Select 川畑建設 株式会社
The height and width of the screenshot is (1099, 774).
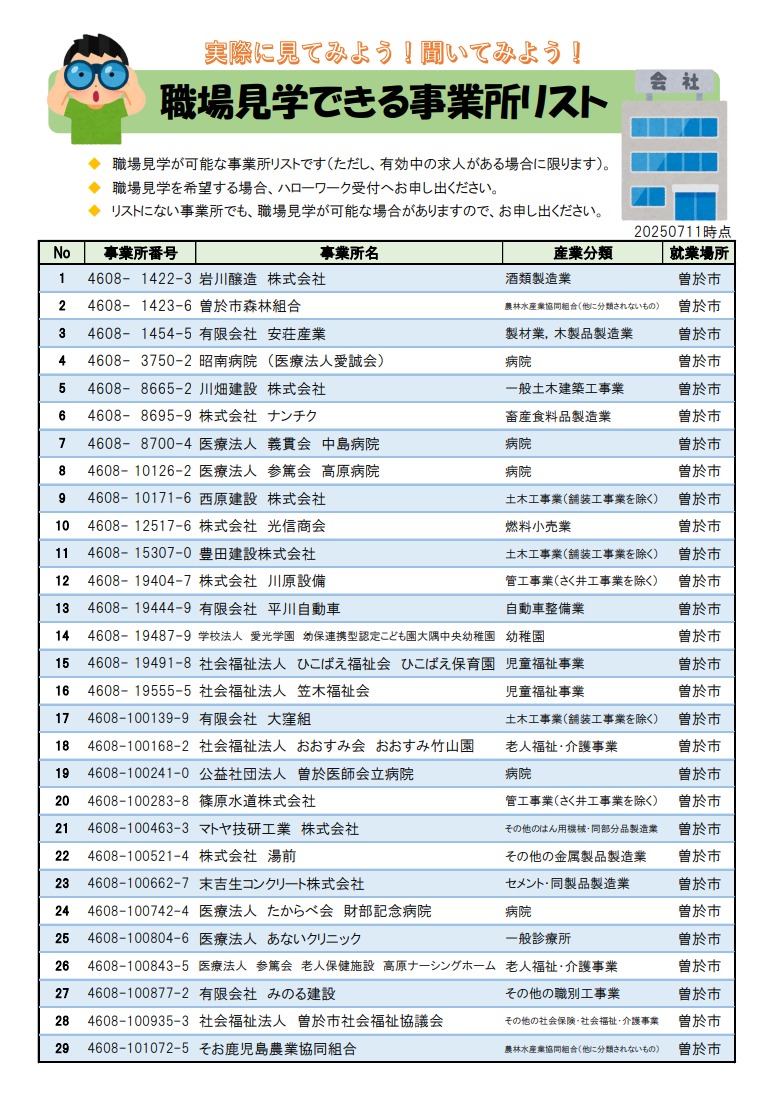pyautogui.click(x=262, y=388)
